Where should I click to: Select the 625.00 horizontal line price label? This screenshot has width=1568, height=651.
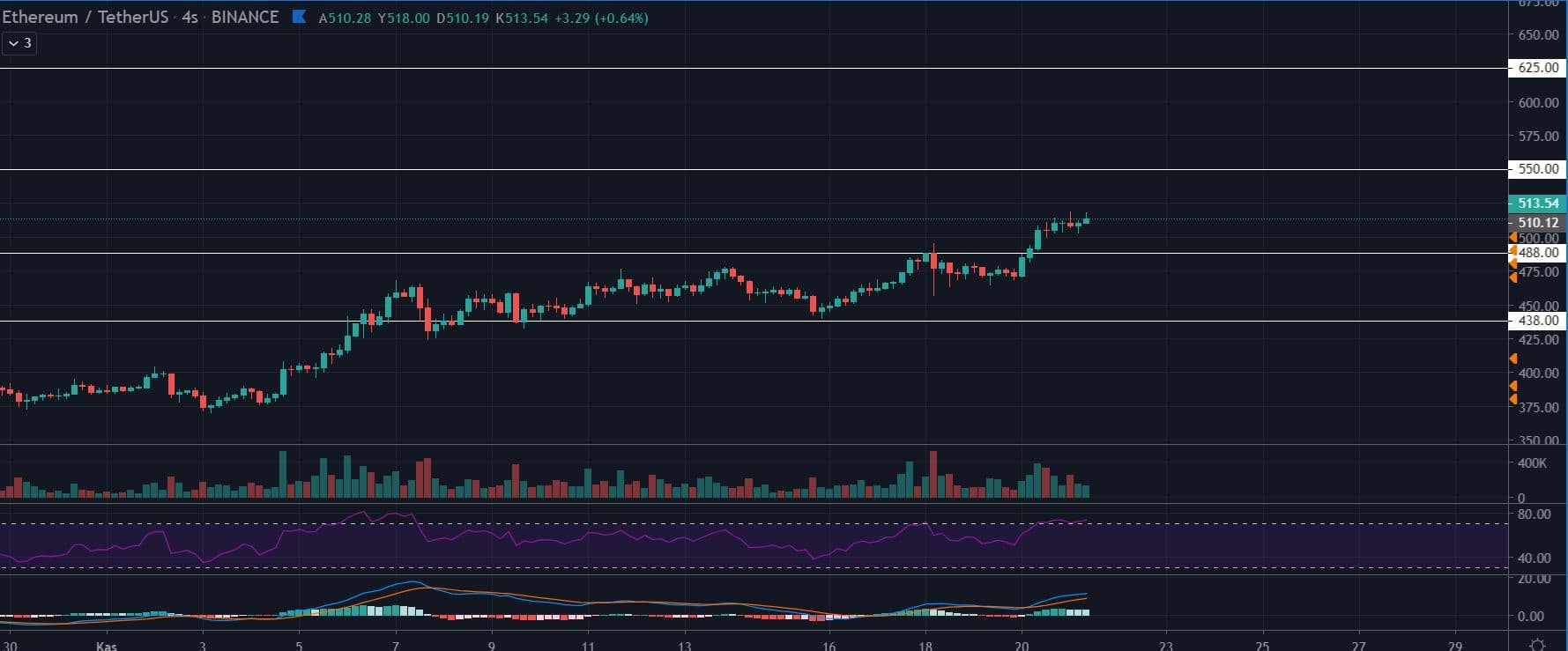pyautogui.click(x=1537, y=68)
